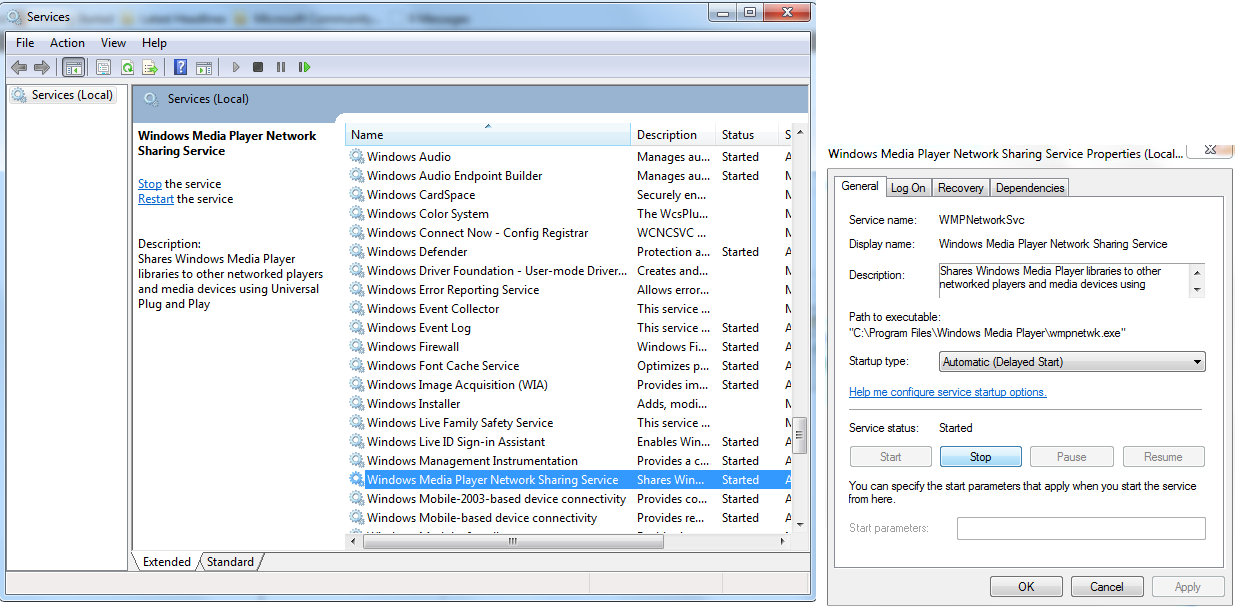
Task: Click Description box scroll down arrow
Action: [x=1197, y=289]
